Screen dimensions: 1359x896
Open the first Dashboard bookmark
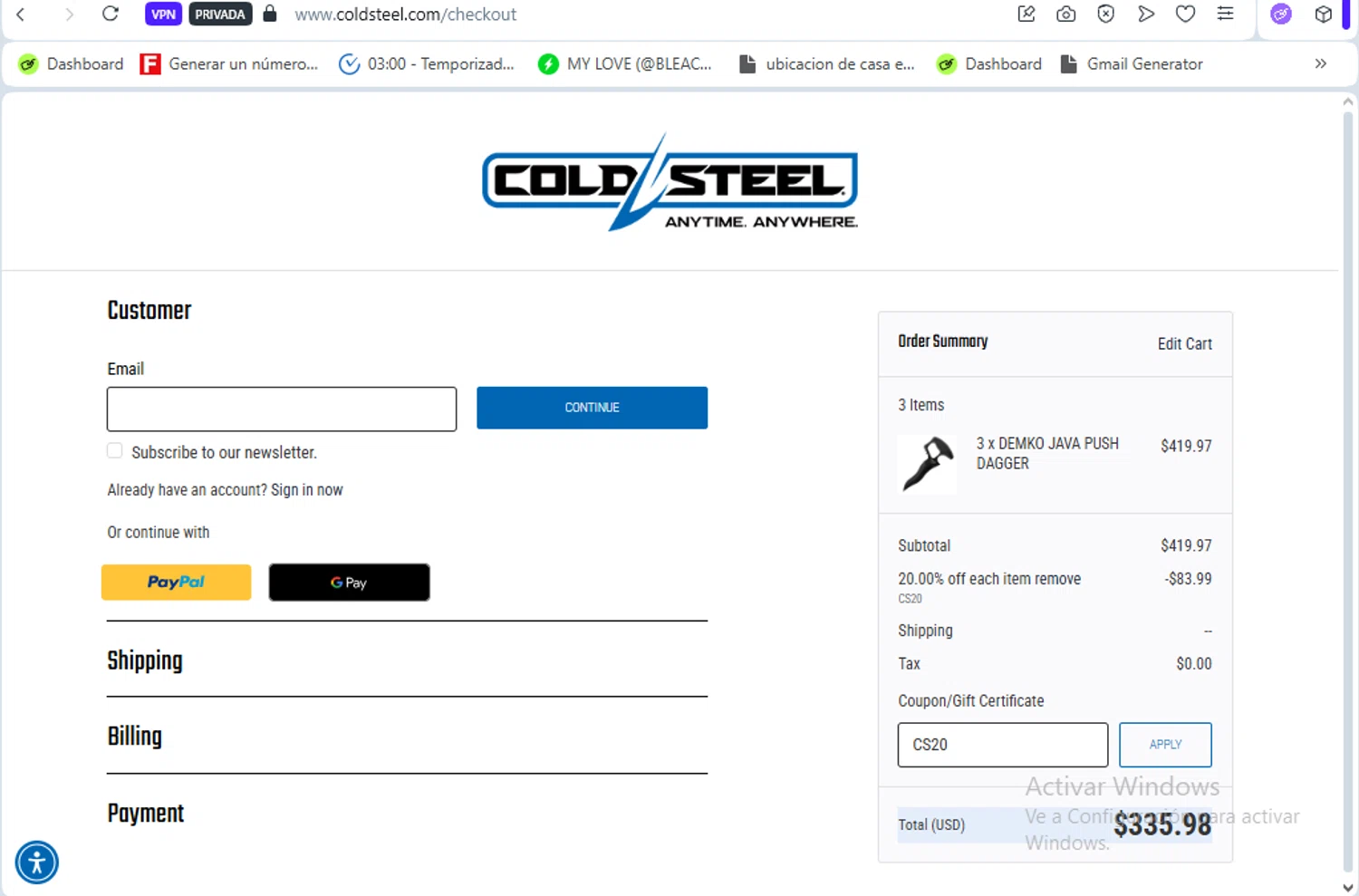pyautogui.click(x=71, y=64)
